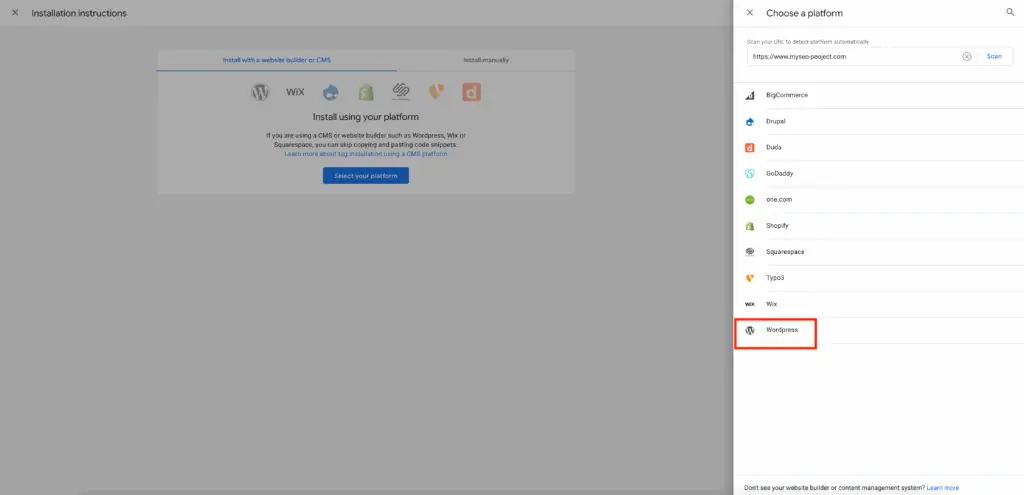Select the Squarespace logo in platform list
Screen dimensions: 1024x495
pyautogui.click(x=750, y=252)
